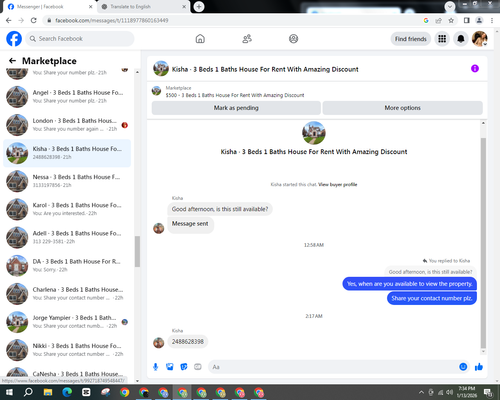Choose a sticker icon
The height and width of the screenshot is (400, 500).
tap(184, 367)
